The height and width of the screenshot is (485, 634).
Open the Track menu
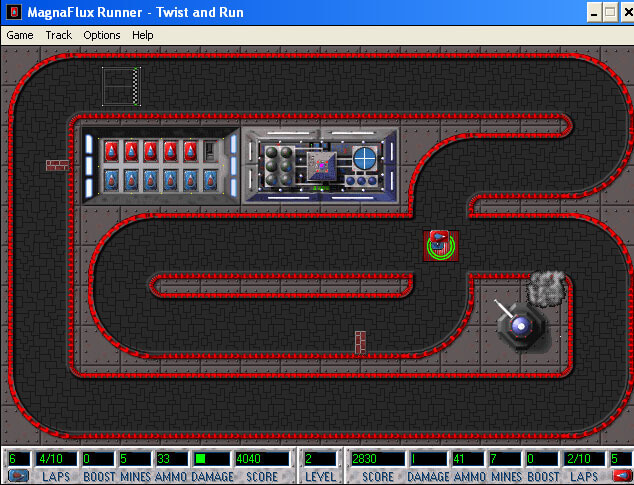coord(59,35)
